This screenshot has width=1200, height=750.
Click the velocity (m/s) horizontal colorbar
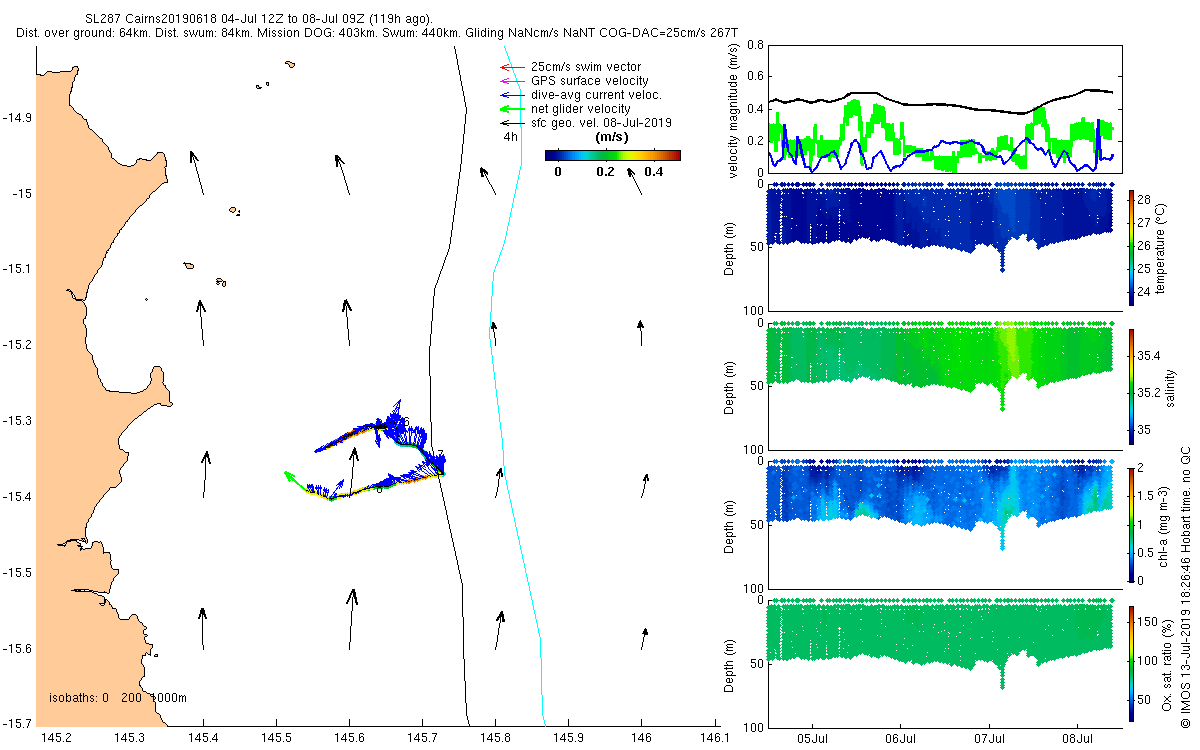(x=613, y=155)
